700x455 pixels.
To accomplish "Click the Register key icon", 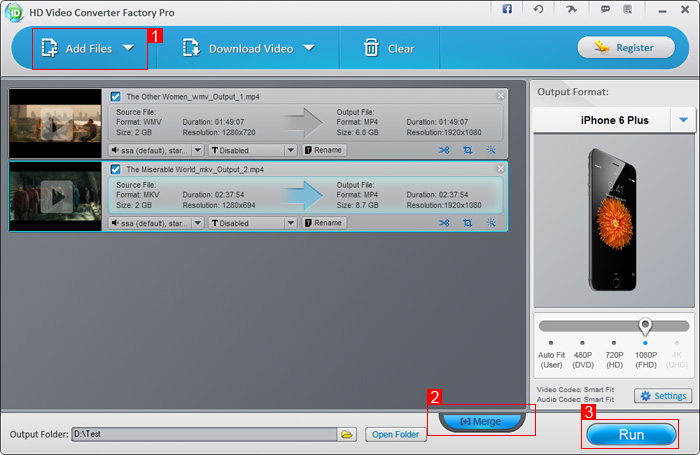I will point(601,47).
